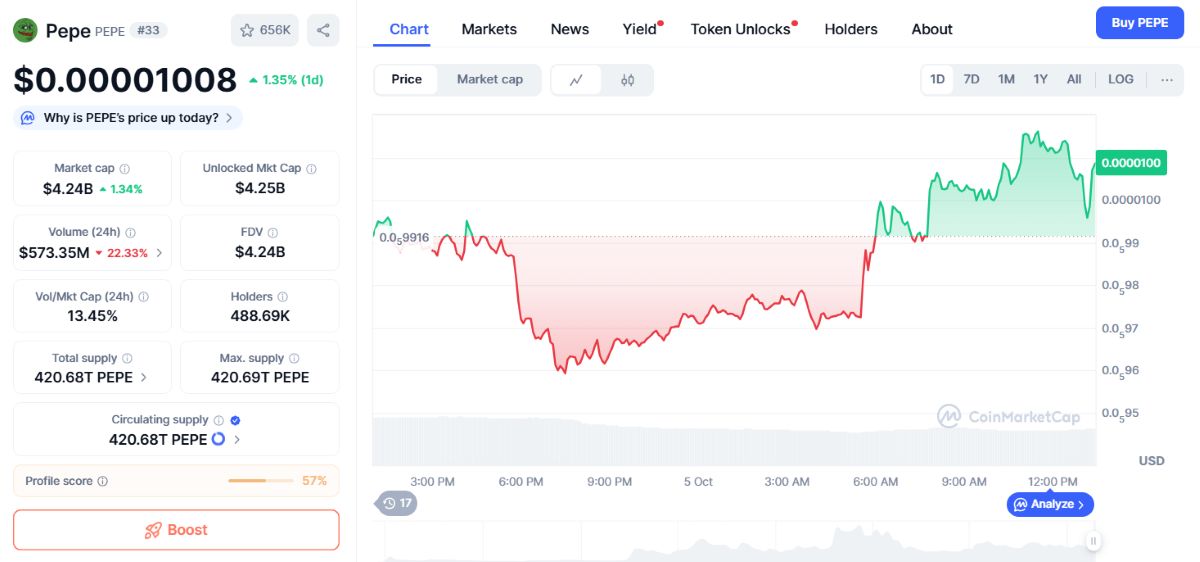Image resolution: width=1200 pixels, height=562 pixels.
Task: Open the Yield tab
Action: coord(642,29)
